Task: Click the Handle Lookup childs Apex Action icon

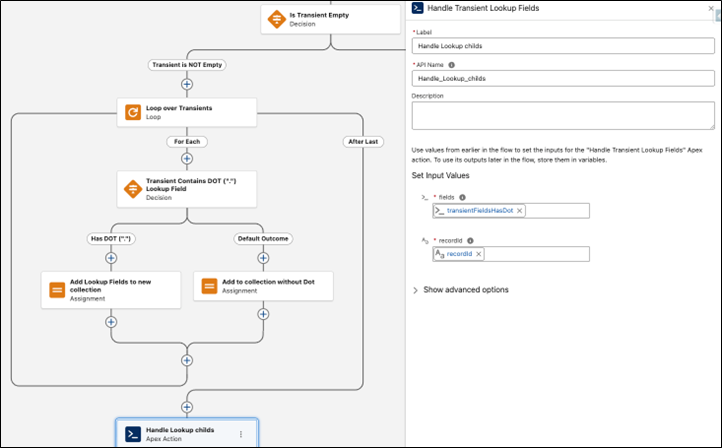Action: click(x=132, y=433)
